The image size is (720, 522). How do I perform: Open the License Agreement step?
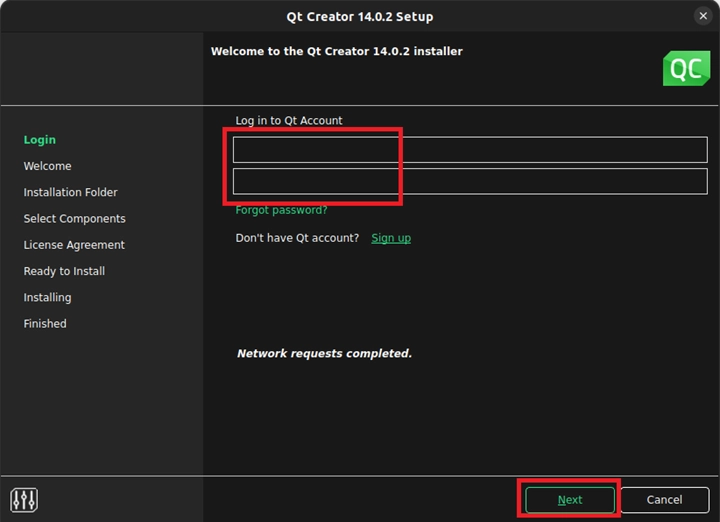pos(74,245)
